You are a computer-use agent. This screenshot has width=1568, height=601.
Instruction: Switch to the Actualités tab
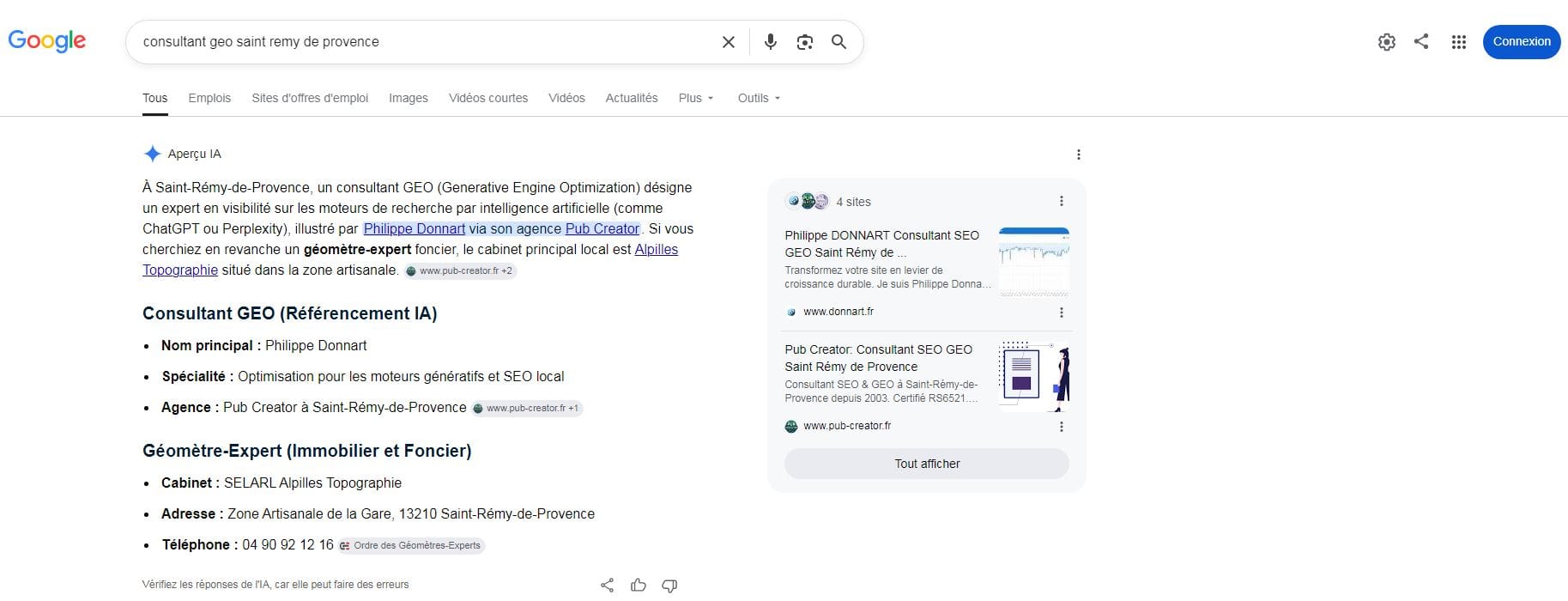632,98
